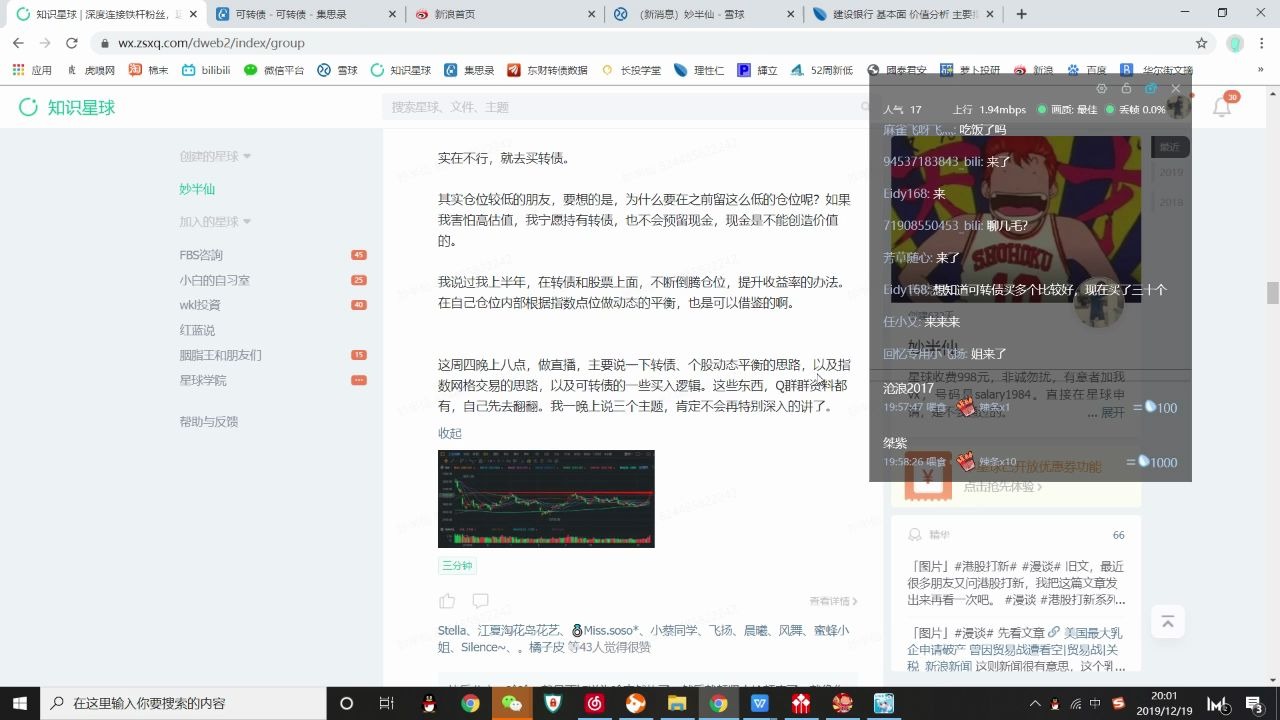Click the Windows taskbar search box

coord(184,704)
